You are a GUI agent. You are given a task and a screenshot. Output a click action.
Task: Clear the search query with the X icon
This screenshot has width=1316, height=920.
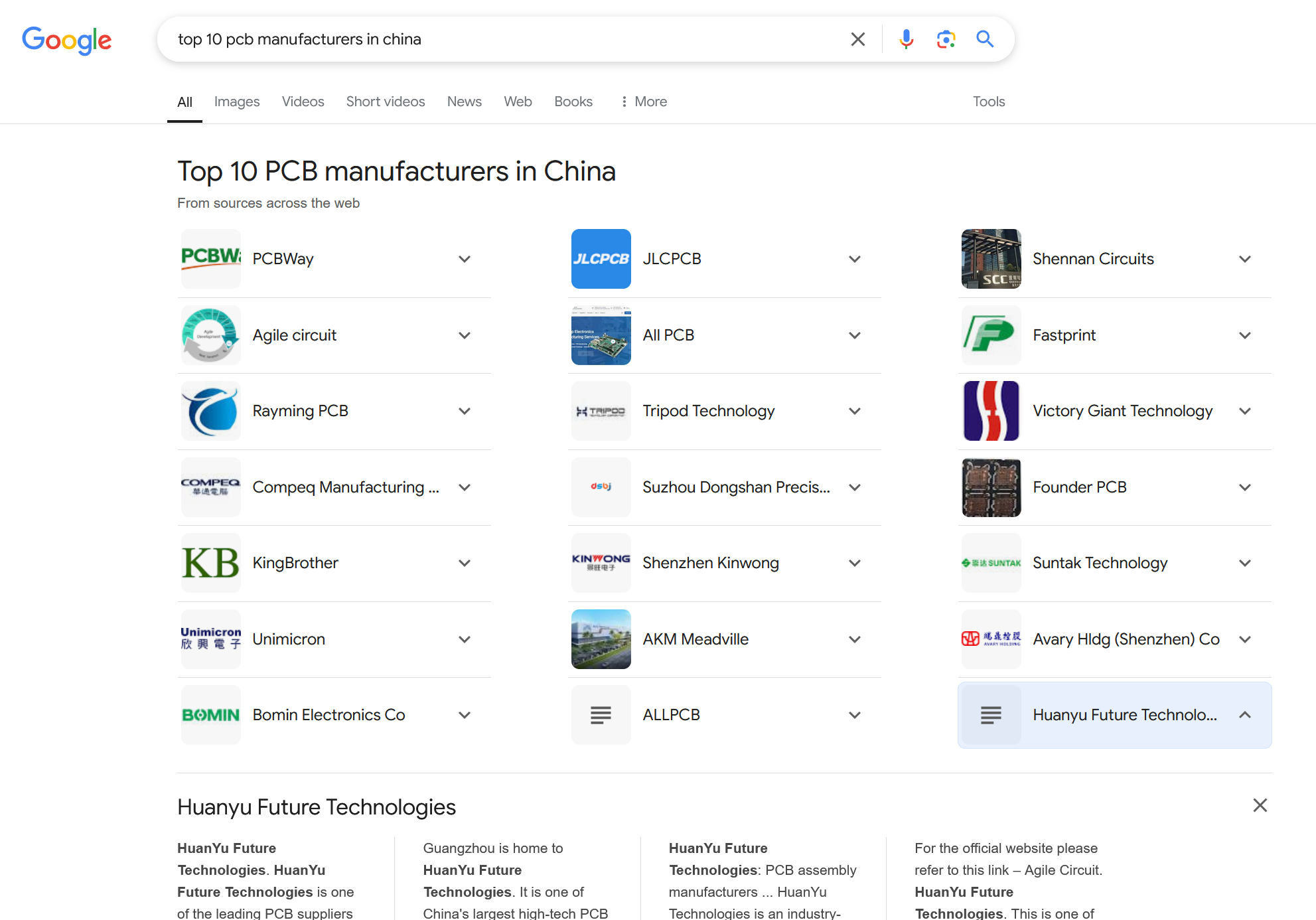tap(857, 39)
